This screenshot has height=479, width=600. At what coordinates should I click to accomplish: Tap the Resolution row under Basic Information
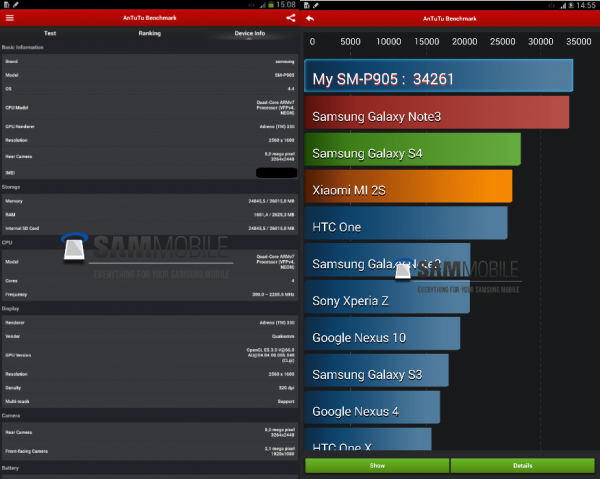(x=150, y=140)
